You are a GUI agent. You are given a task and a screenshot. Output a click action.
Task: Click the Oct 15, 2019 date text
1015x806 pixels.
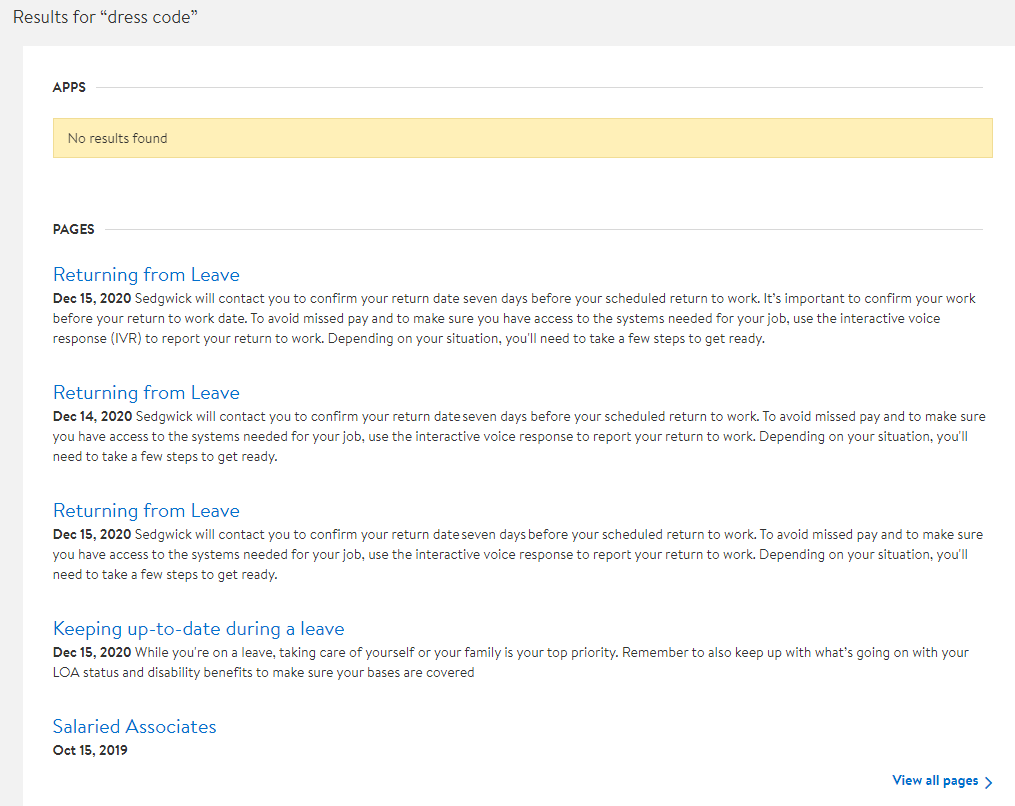pyautogui.click(x=90, y=750)
